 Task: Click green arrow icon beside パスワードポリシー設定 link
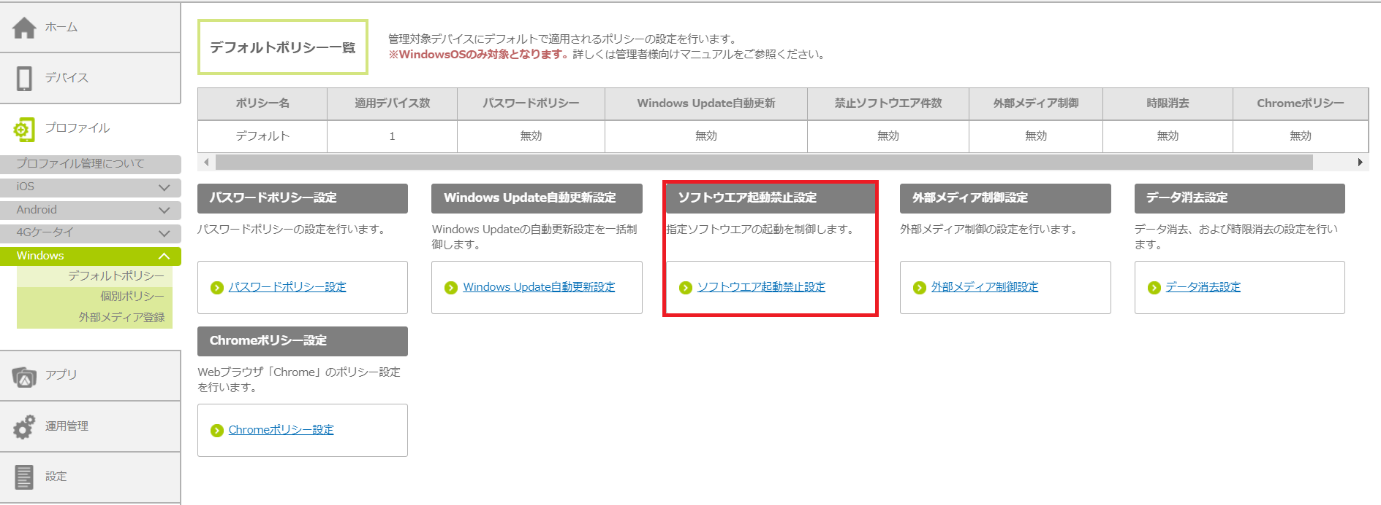tap(217, 288)
